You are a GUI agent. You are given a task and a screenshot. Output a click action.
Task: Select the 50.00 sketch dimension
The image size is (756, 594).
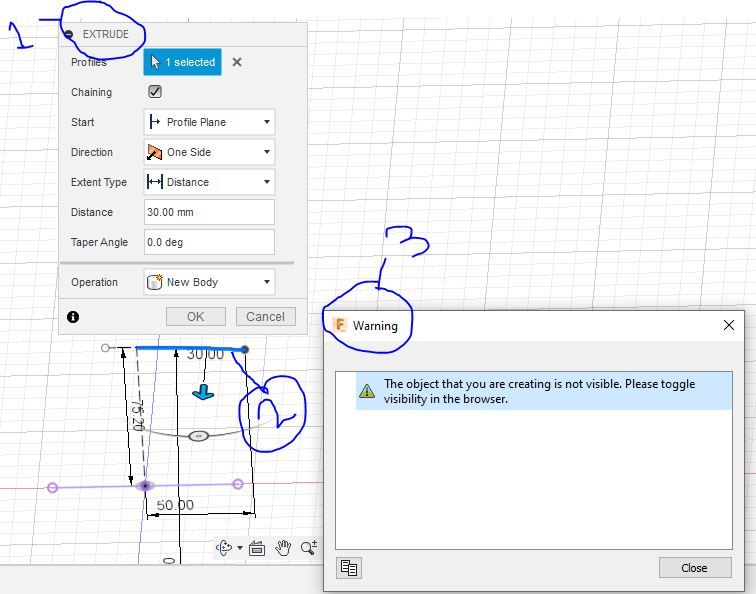[175, 505]
